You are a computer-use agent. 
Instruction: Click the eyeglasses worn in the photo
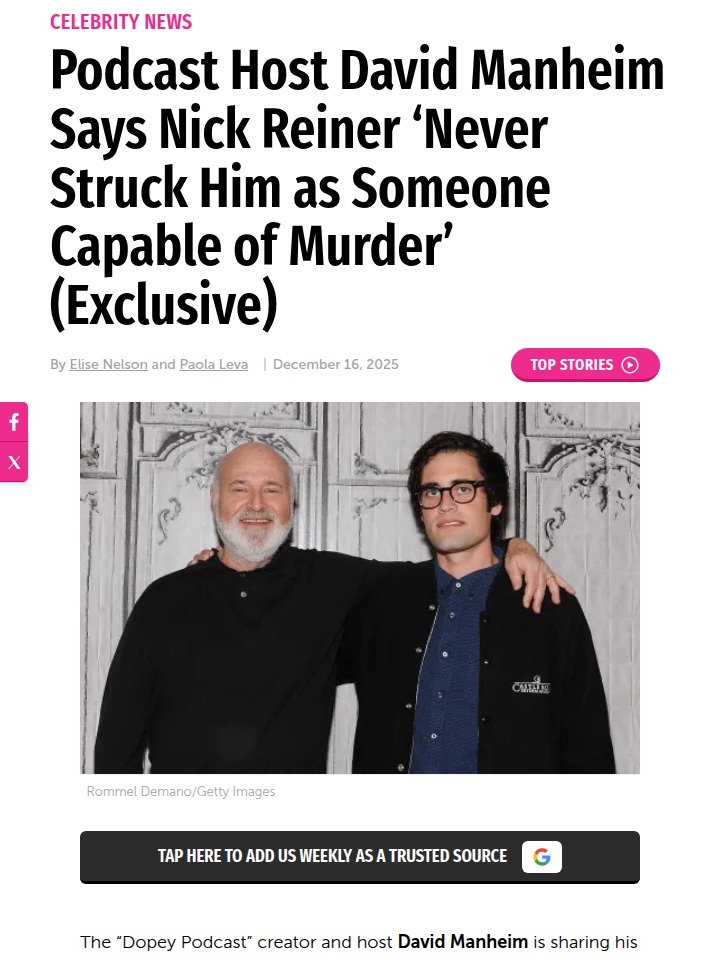(x=452, y=493)
